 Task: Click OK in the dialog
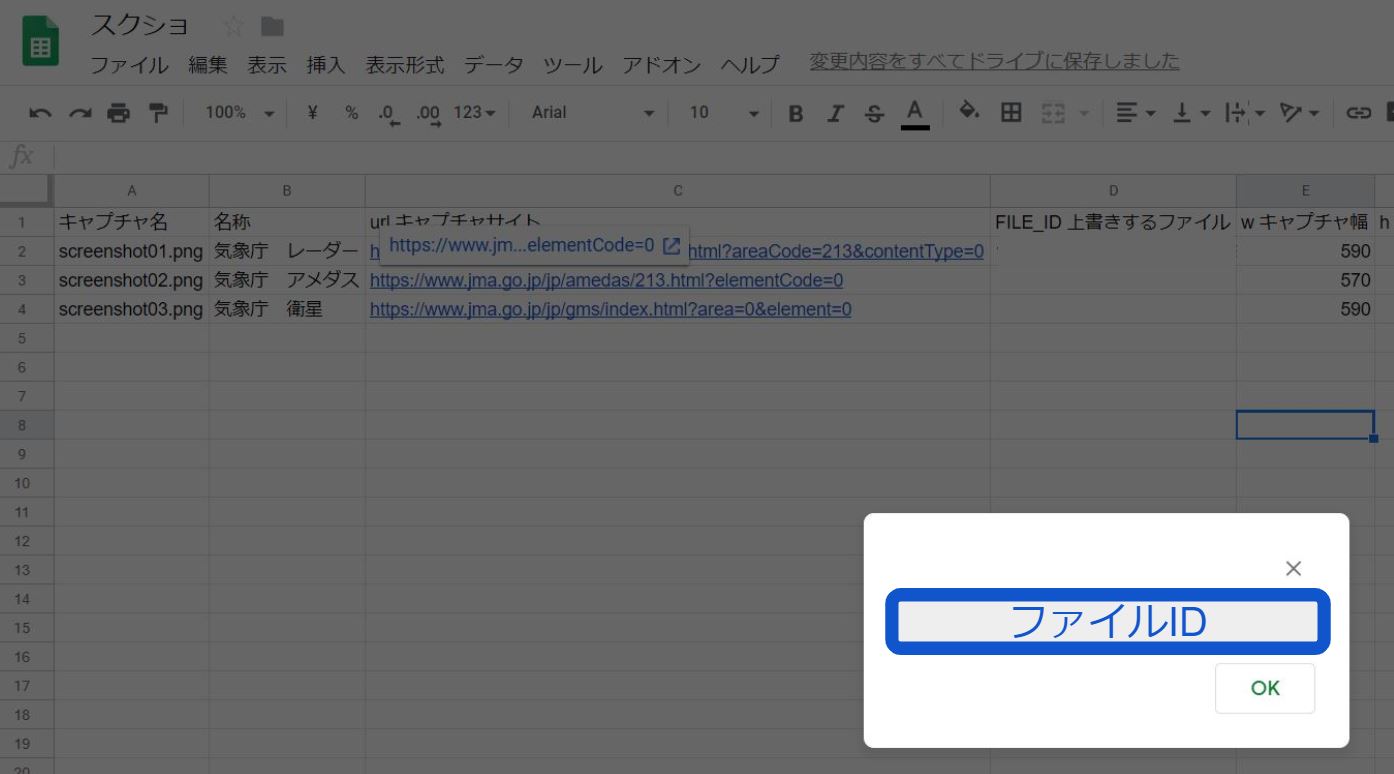click(1265, 688)
